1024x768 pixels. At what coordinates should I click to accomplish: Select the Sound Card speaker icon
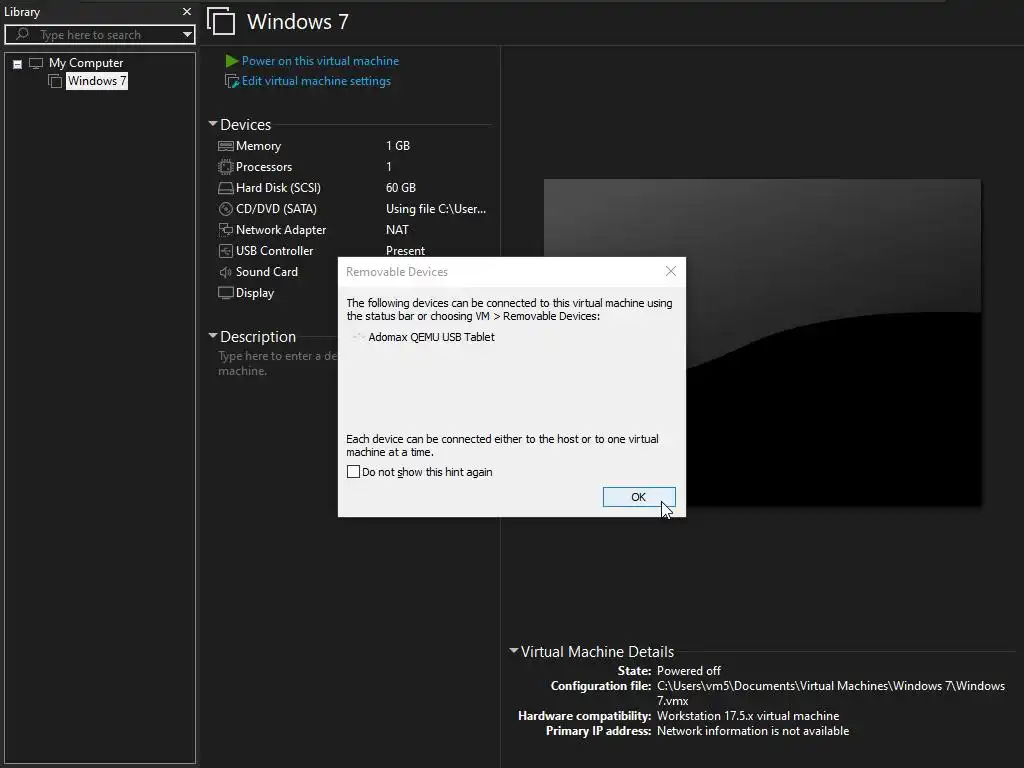(x=225, y=272)
